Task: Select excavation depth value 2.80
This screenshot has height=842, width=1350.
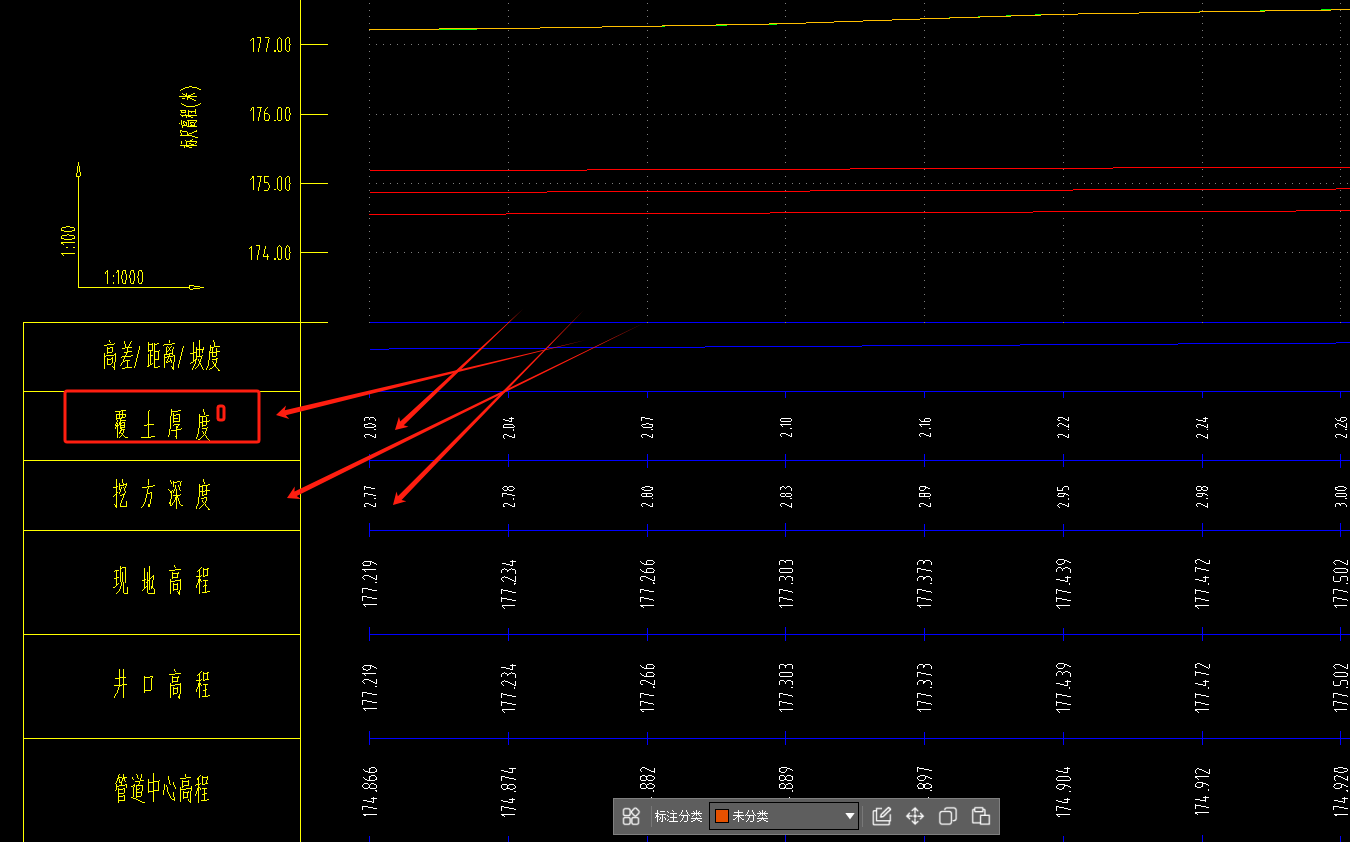Action: click(648, 497)
